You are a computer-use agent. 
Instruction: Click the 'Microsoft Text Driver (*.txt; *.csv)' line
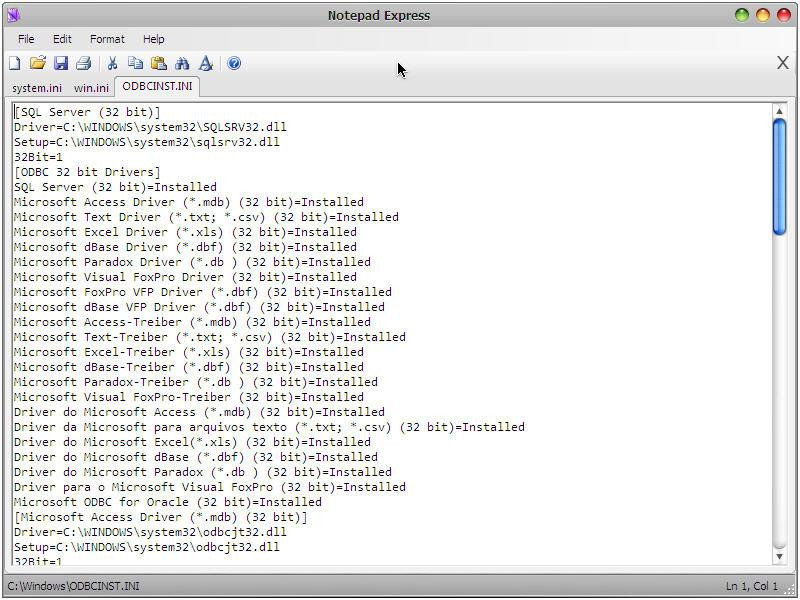pyautogui.click(x=206, y=217)
